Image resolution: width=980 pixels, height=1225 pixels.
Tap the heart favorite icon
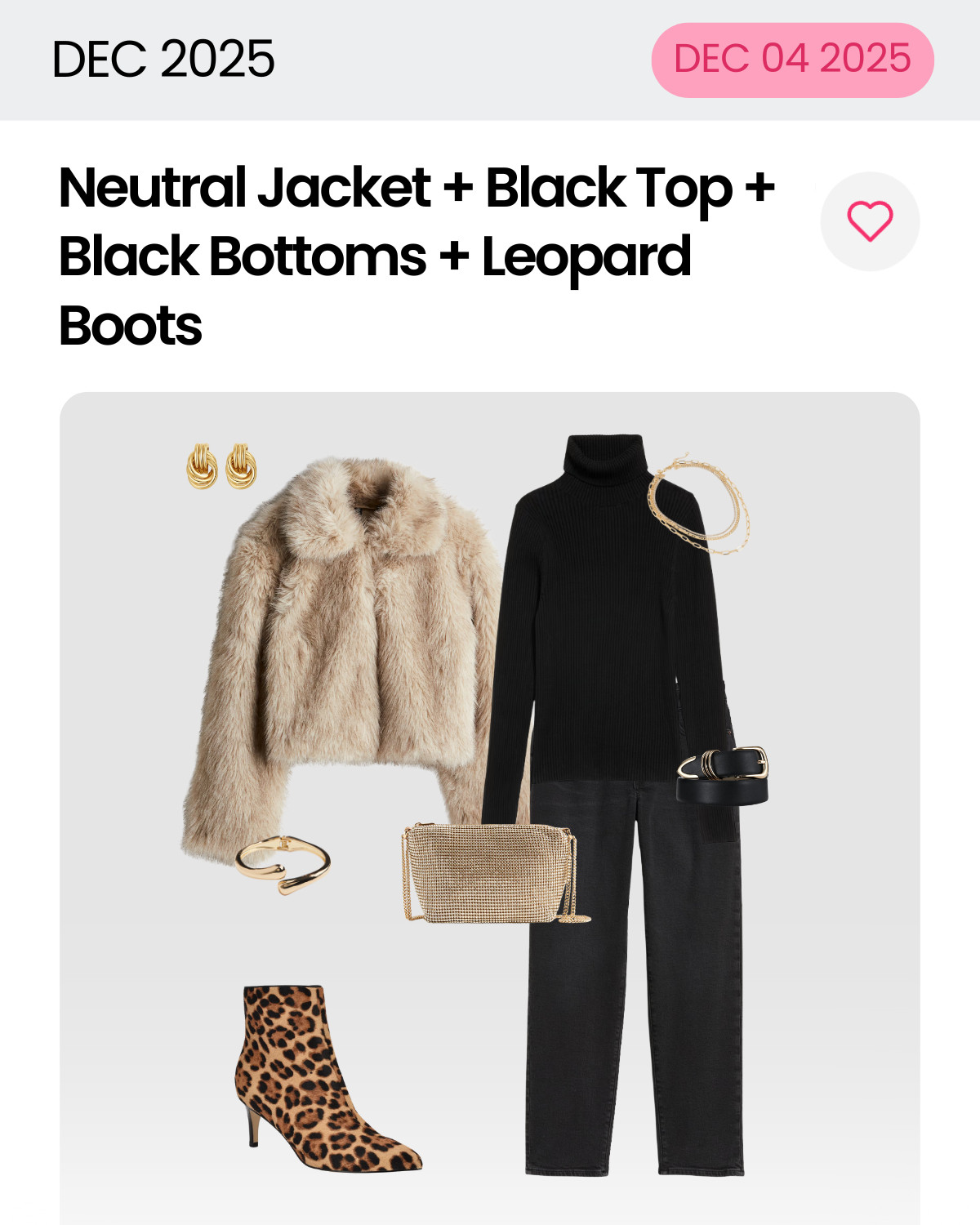870,221
